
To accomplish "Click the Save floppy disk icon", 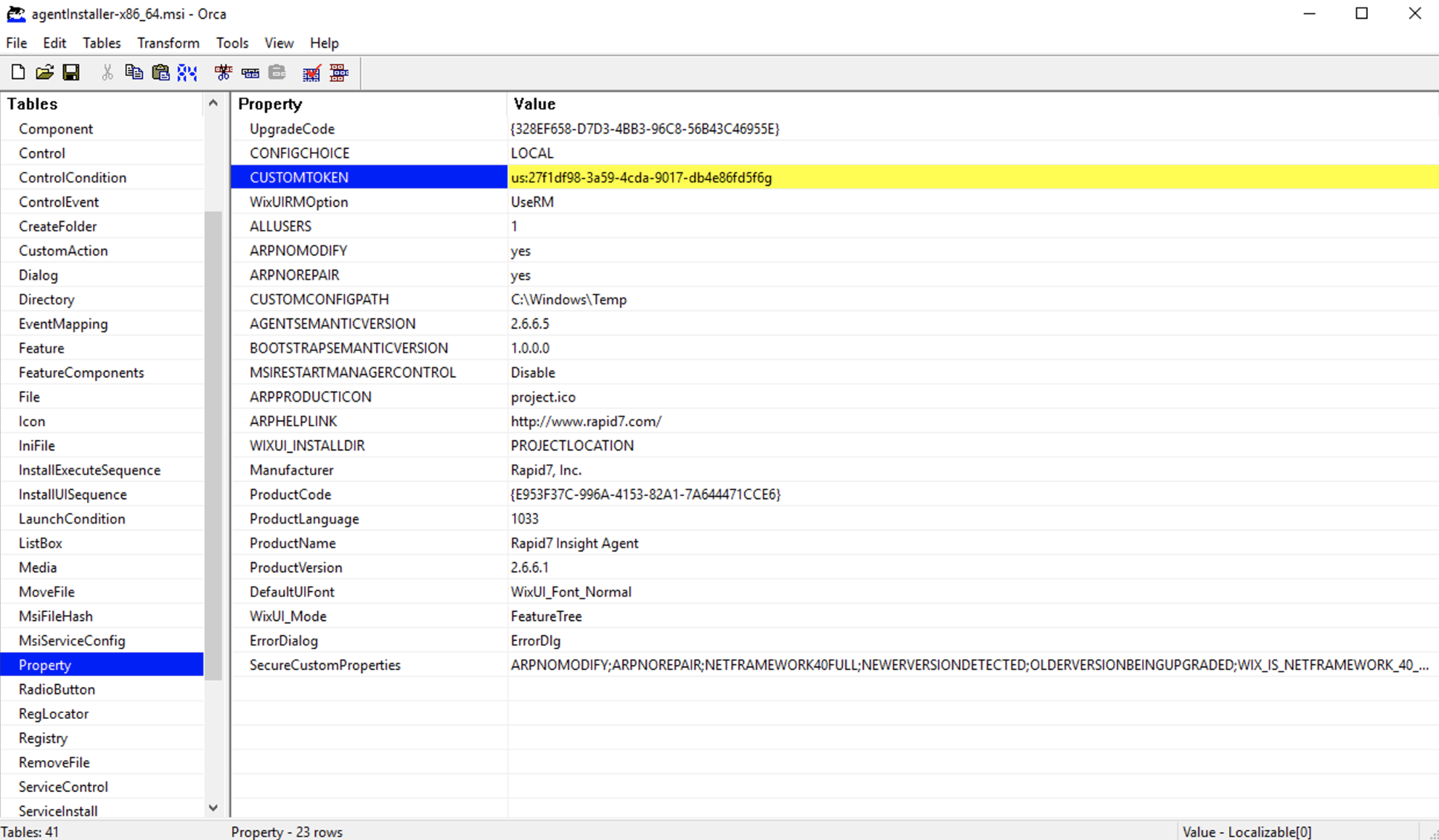I will point(71,73).
